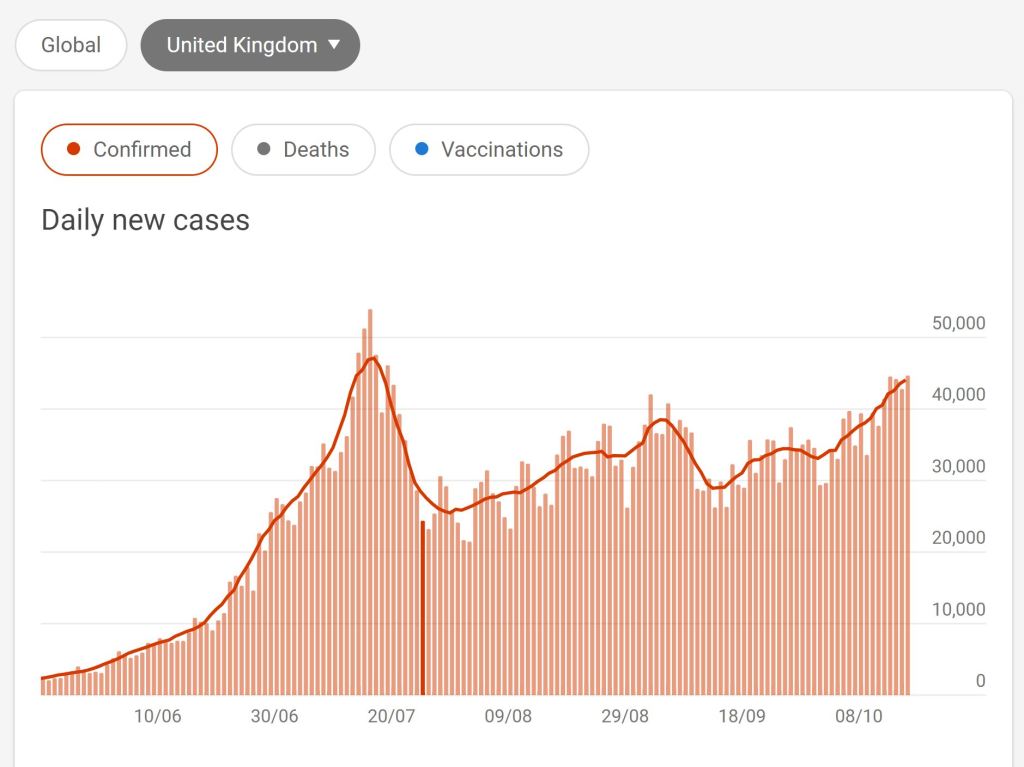Screen dimensions: 1024x767
Task: Click the 20/07 date axis label
Action: 391,716
